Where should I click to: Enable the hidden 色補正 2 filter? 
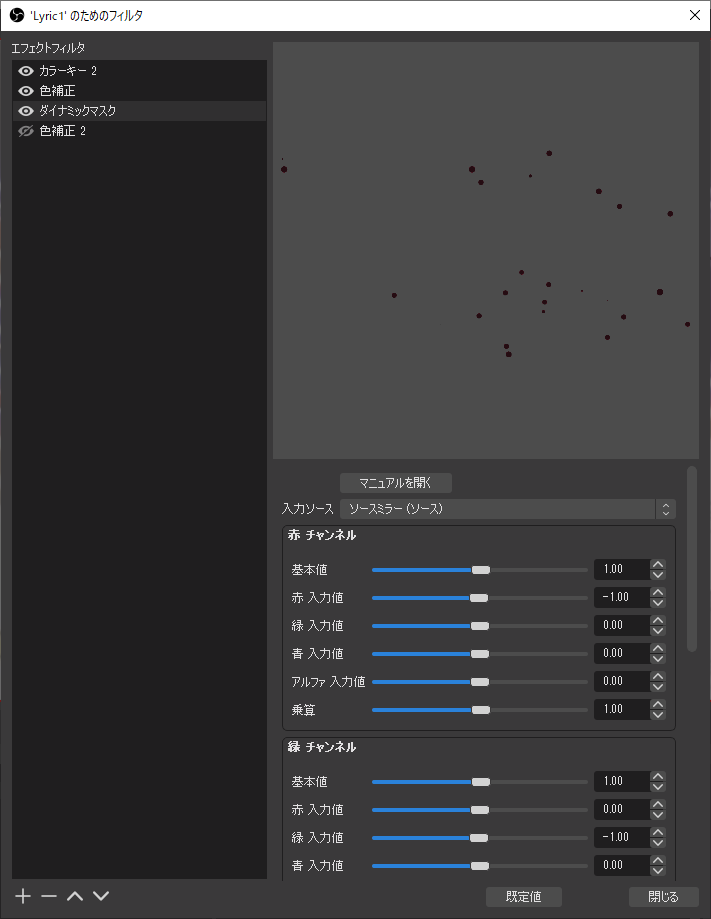(x=26, y=131)
